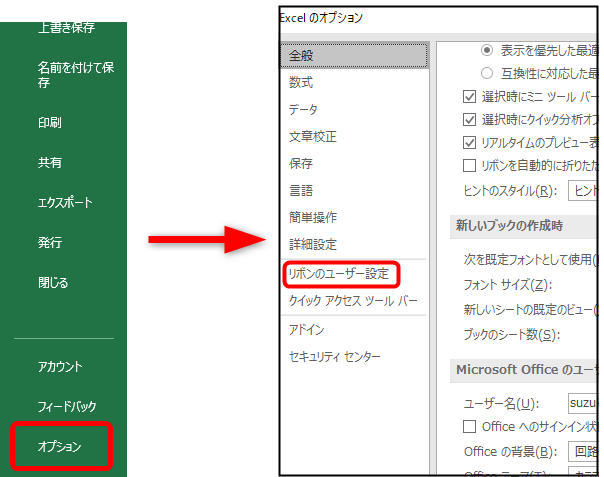Uncheck 選択時にミニ ツール バー checkbox

pyautogui.click(x=469, y=97)
